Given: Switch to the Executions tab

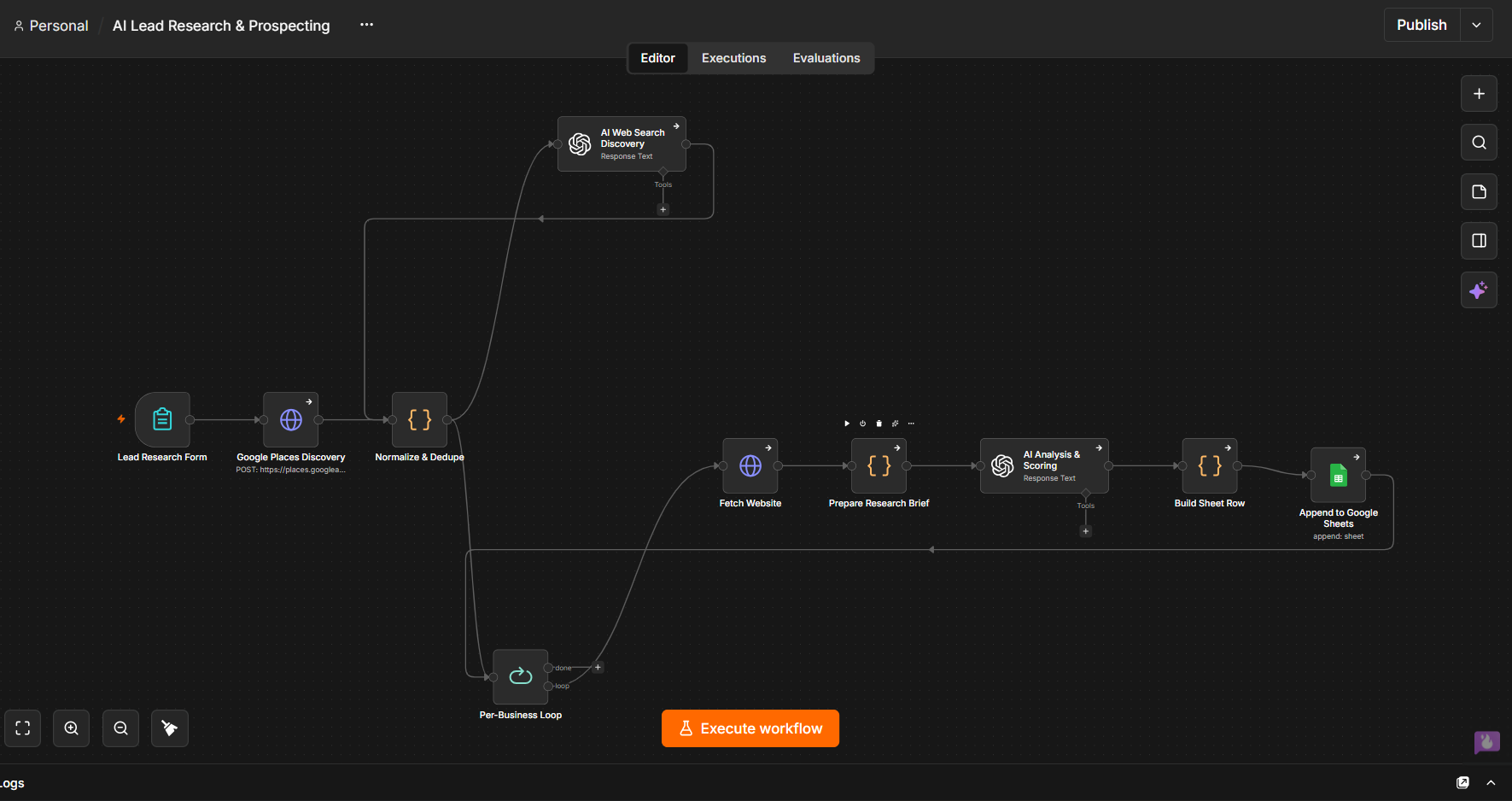Looking at the screenshot, I should coord(733,58).
